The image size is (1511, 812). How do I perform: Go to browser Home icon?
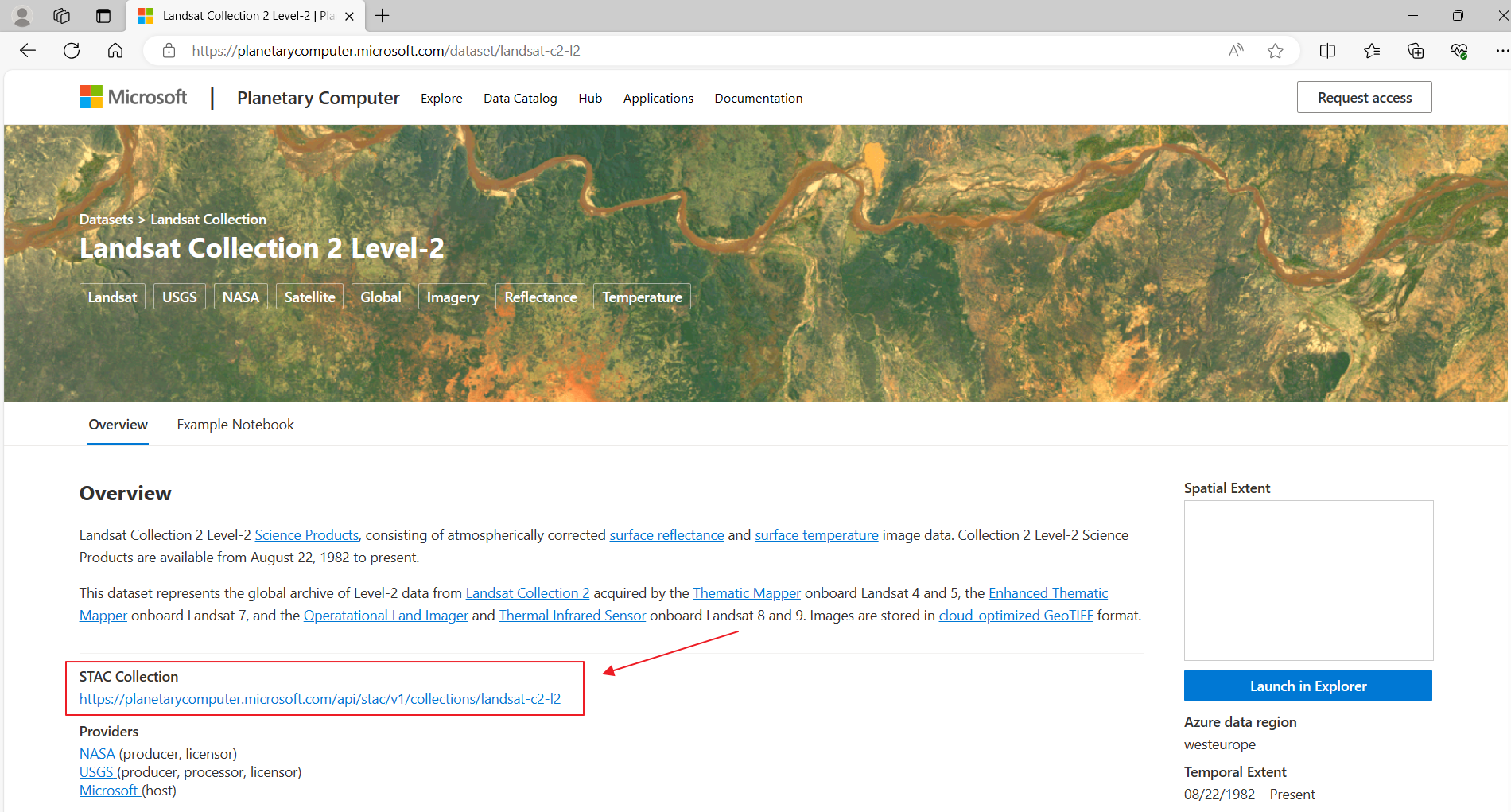click(x=115, y=51)
